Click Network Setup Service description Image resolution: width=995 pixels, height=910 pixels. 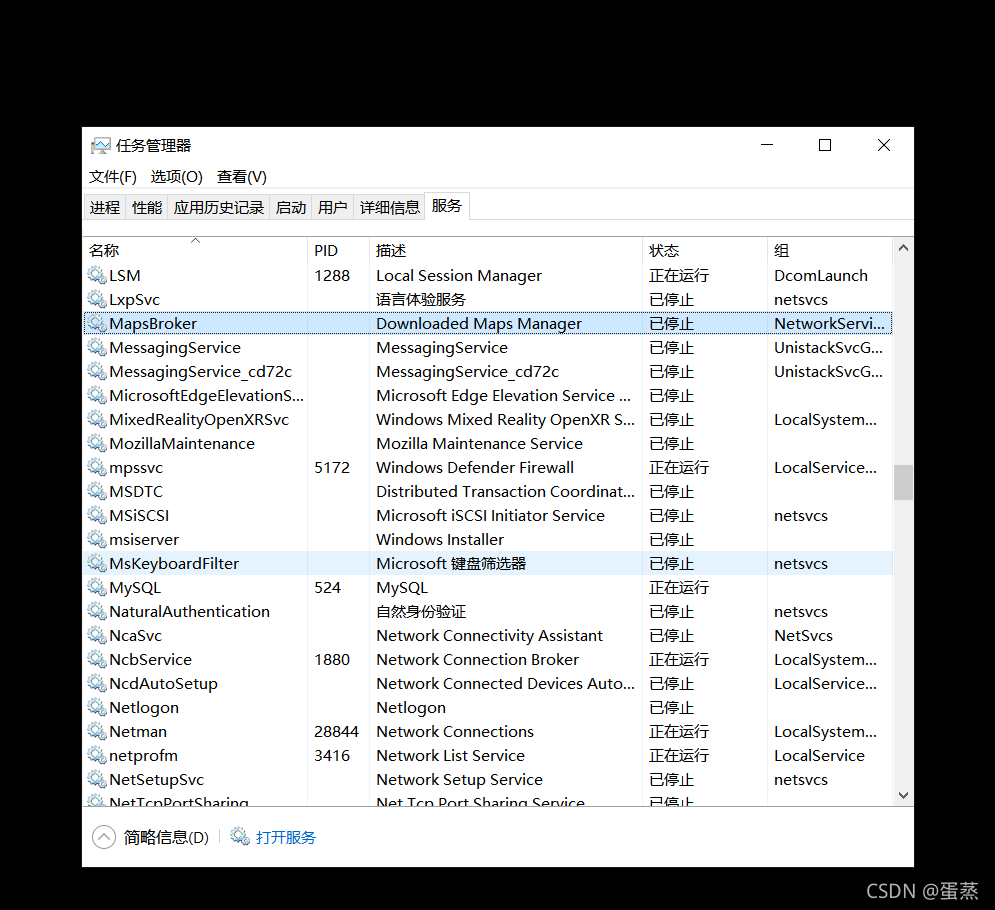tap(459, 779)
